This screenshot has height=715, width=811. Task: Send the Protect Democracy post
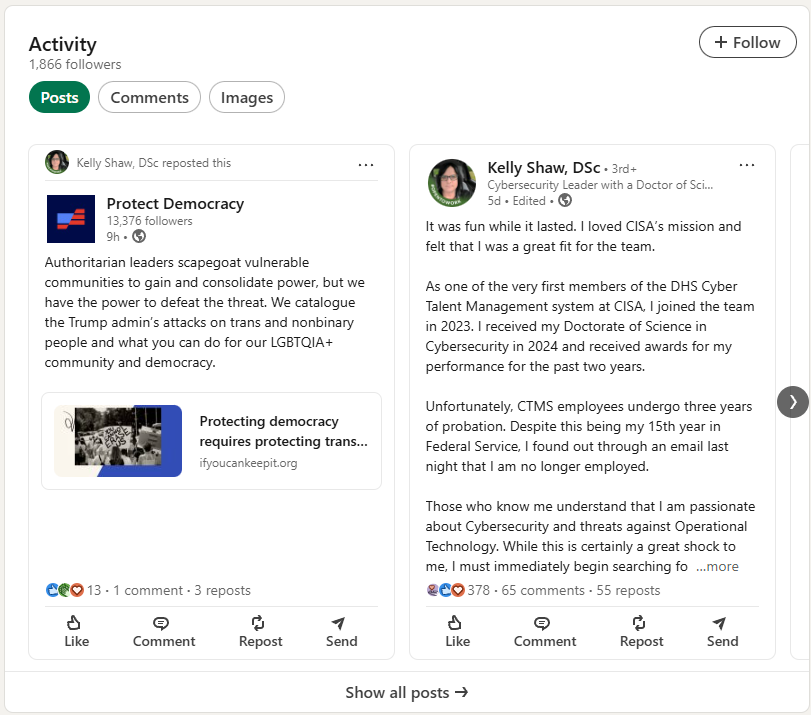point(341,632)
